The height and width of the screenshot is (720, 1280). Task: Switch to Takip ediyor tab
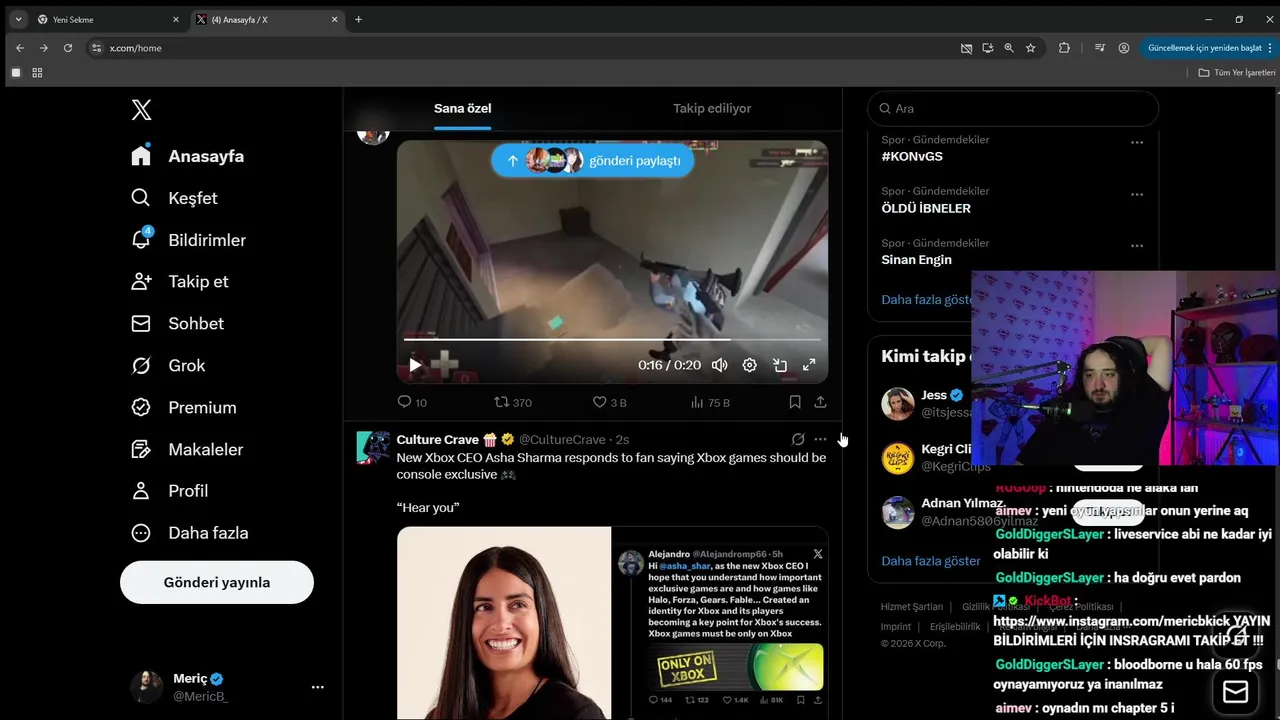pyautogui.click(x=712, y=108)
